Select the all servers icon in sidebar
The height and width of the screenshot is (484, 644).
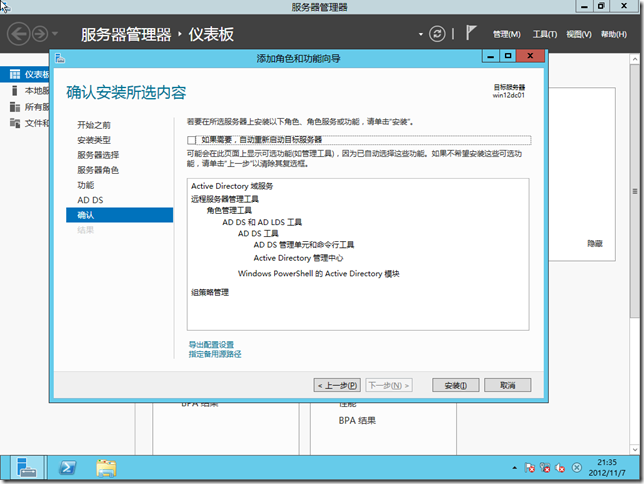[15, 107]
